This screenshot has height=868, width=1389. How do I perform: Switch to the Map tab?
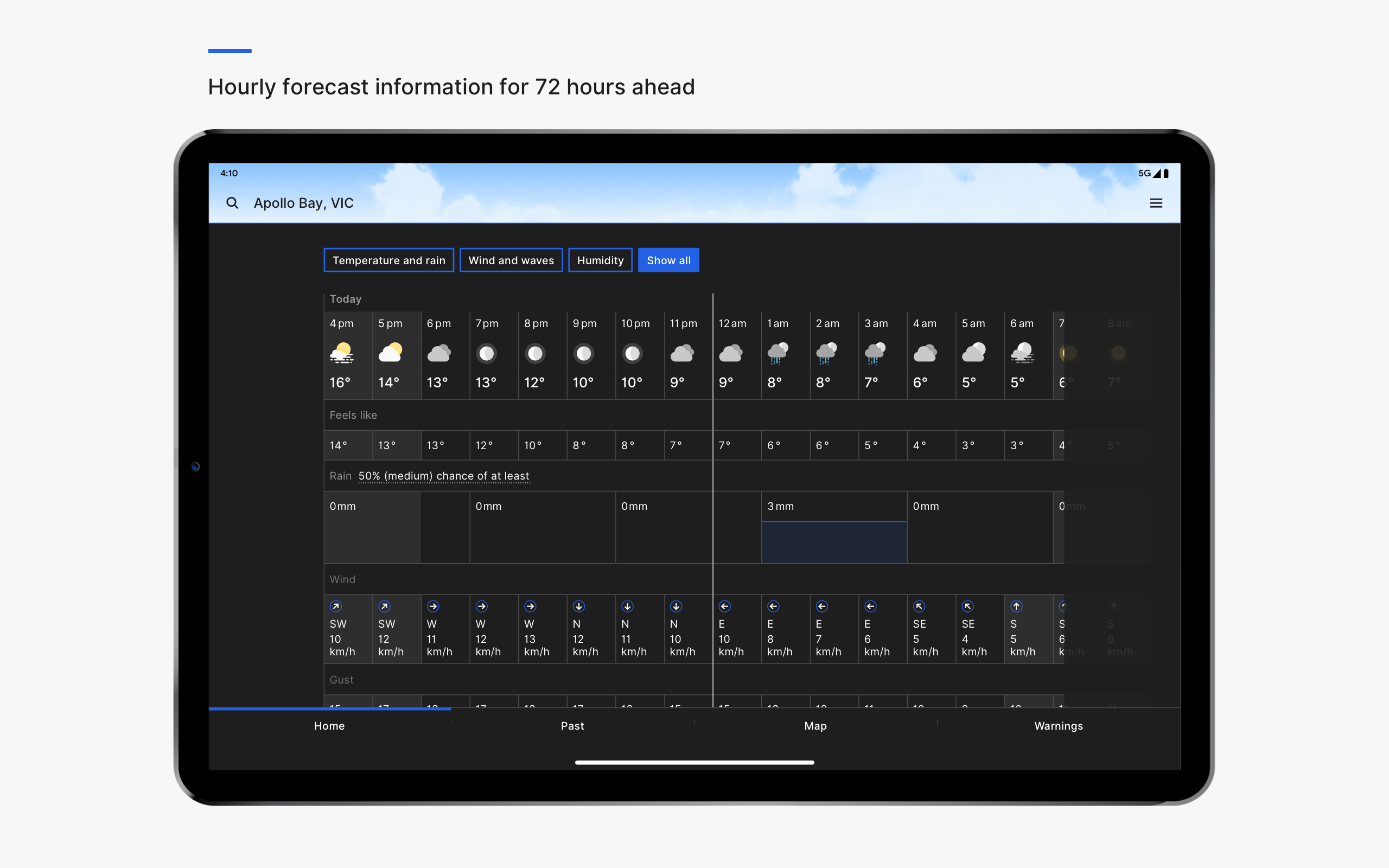click(x=815, y=726)
